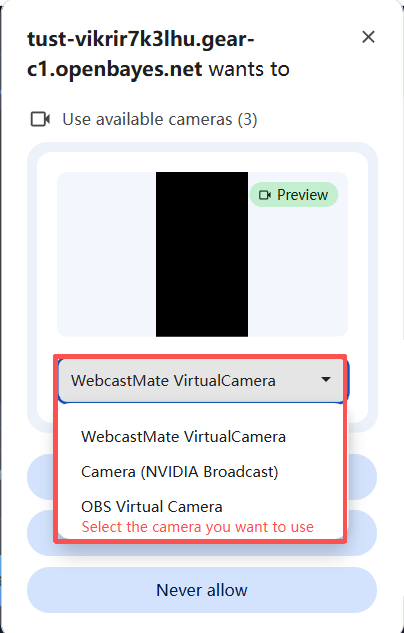Open the WebcastMate VirtualCamera combo box
Viewport: 404px width, 633px height.
tap(201, 380)
